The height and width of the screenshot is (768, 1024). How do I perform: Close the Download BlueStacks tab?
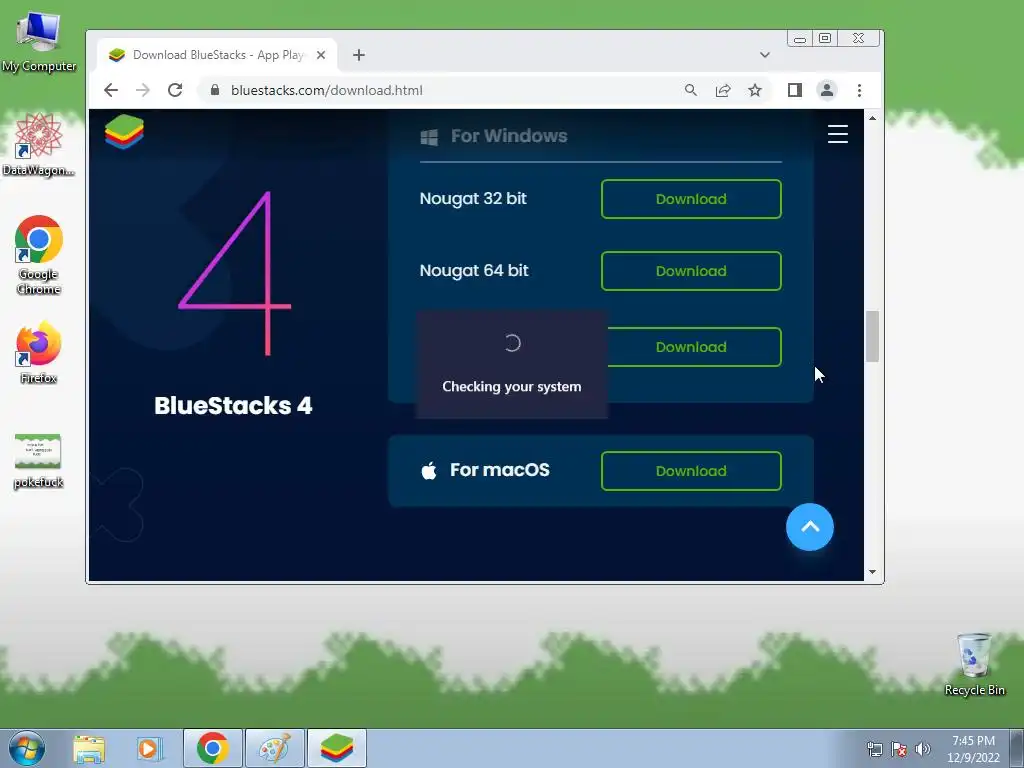click(321, 55)
